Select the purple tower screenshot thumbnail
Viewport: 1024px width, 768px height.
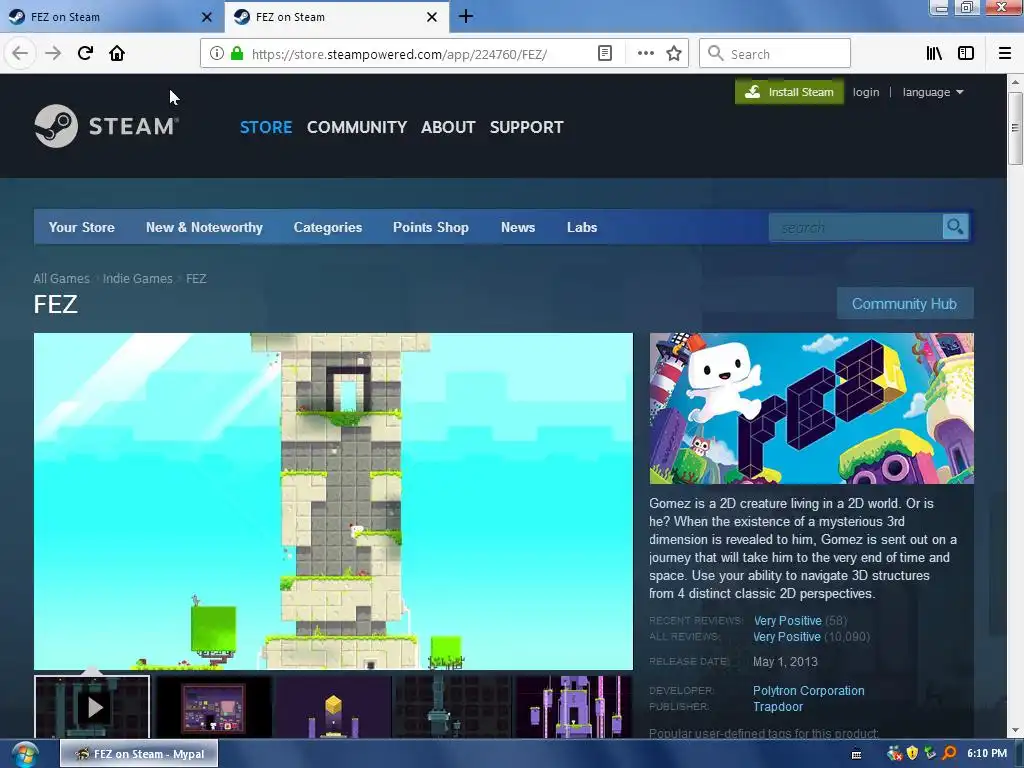coord(574,707)
